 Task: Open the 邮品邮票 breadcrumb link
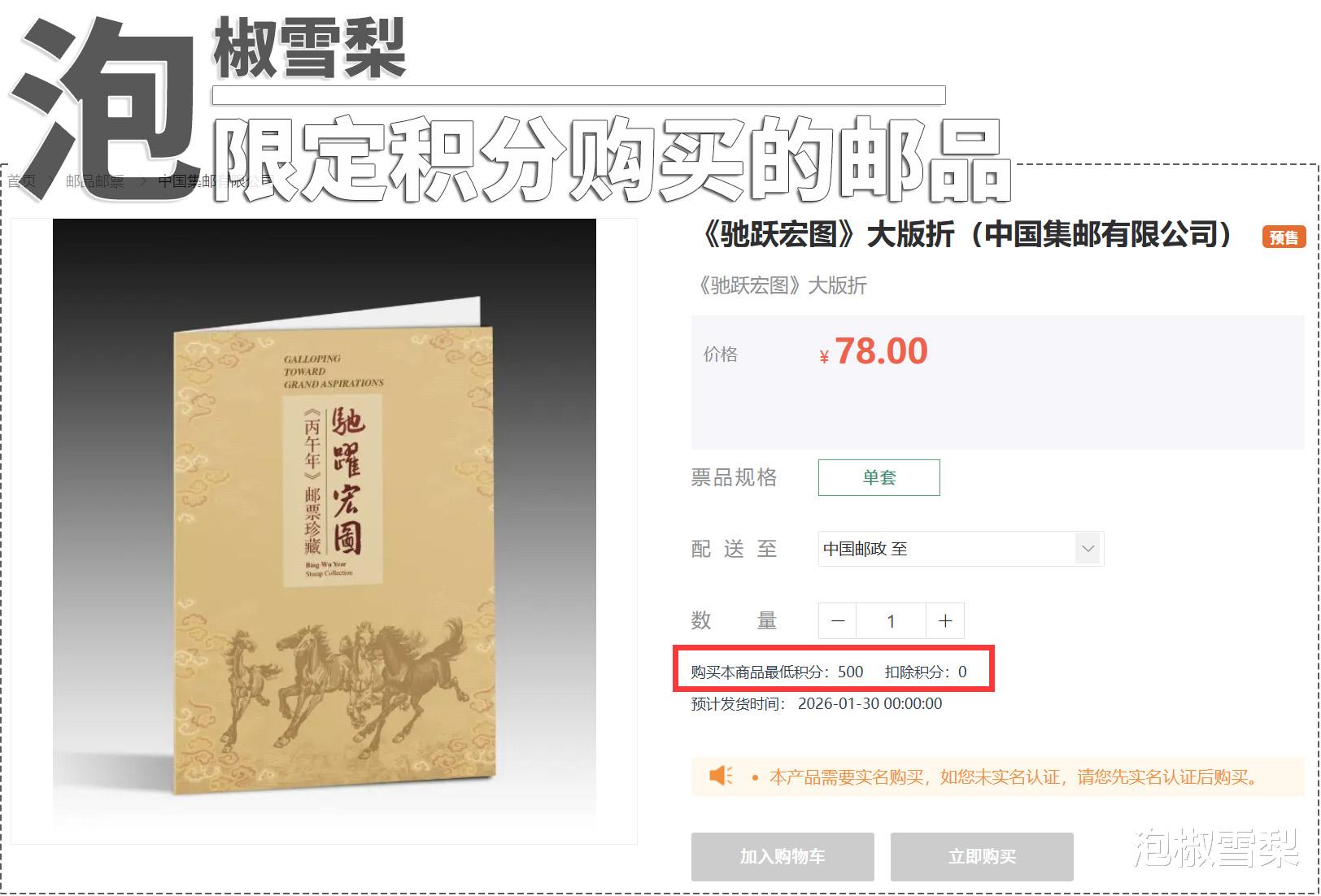[x=95, y=181]
